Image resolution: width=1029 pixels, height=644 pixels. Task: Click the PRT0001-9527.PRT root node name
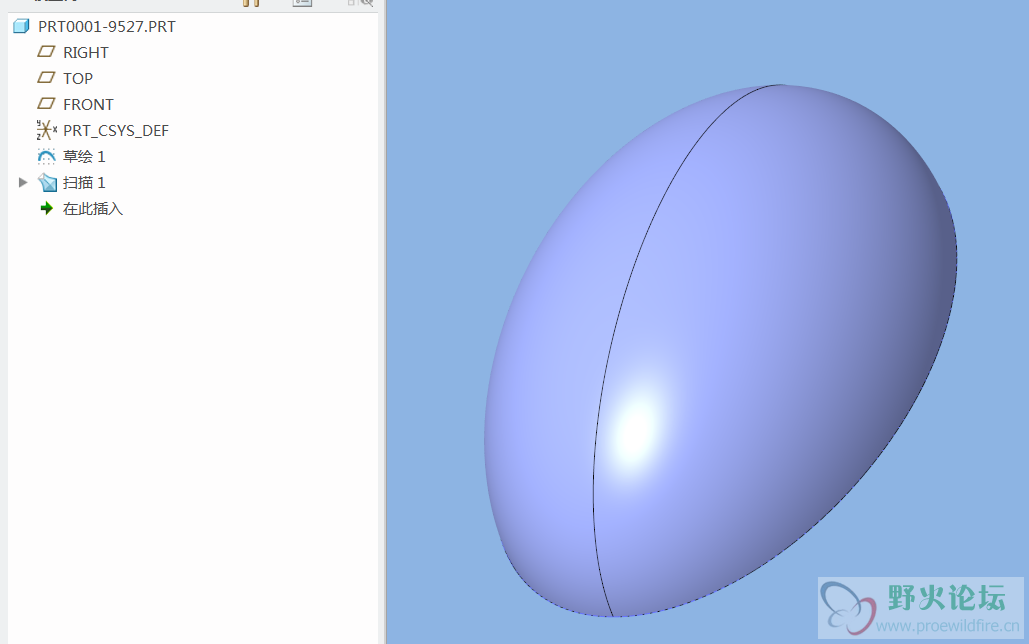(106, 26)
